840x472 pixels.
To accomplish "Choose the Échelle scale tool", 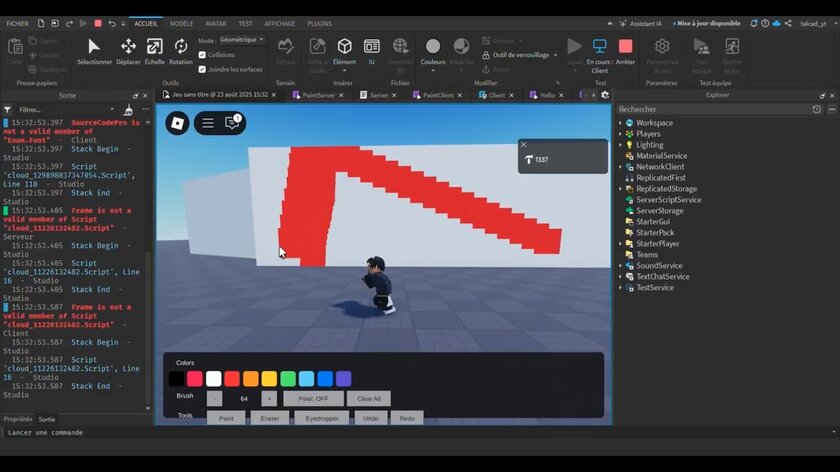I will pyautogui.click(x=154, y=51).
